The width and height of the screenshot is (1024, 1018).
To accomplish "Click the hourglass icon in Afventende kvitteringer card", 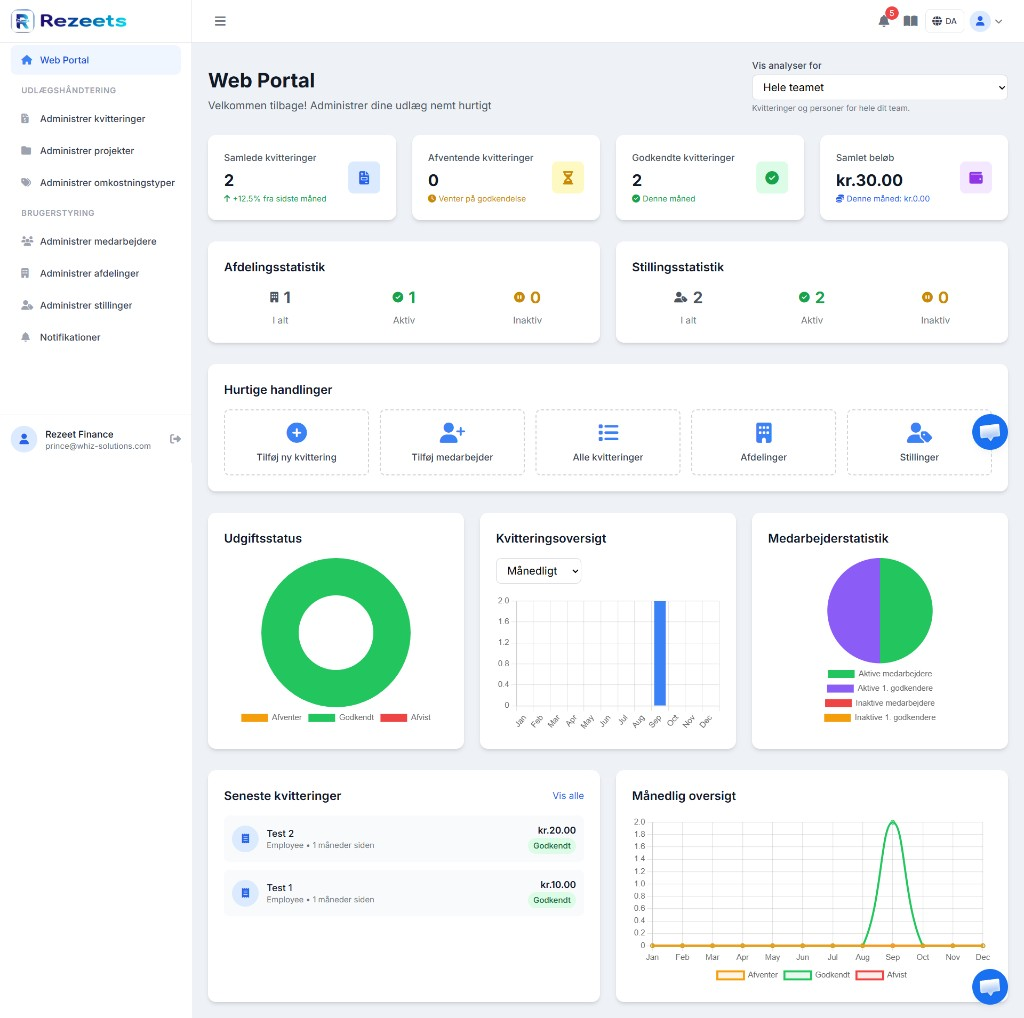I will tap(568, 178).
